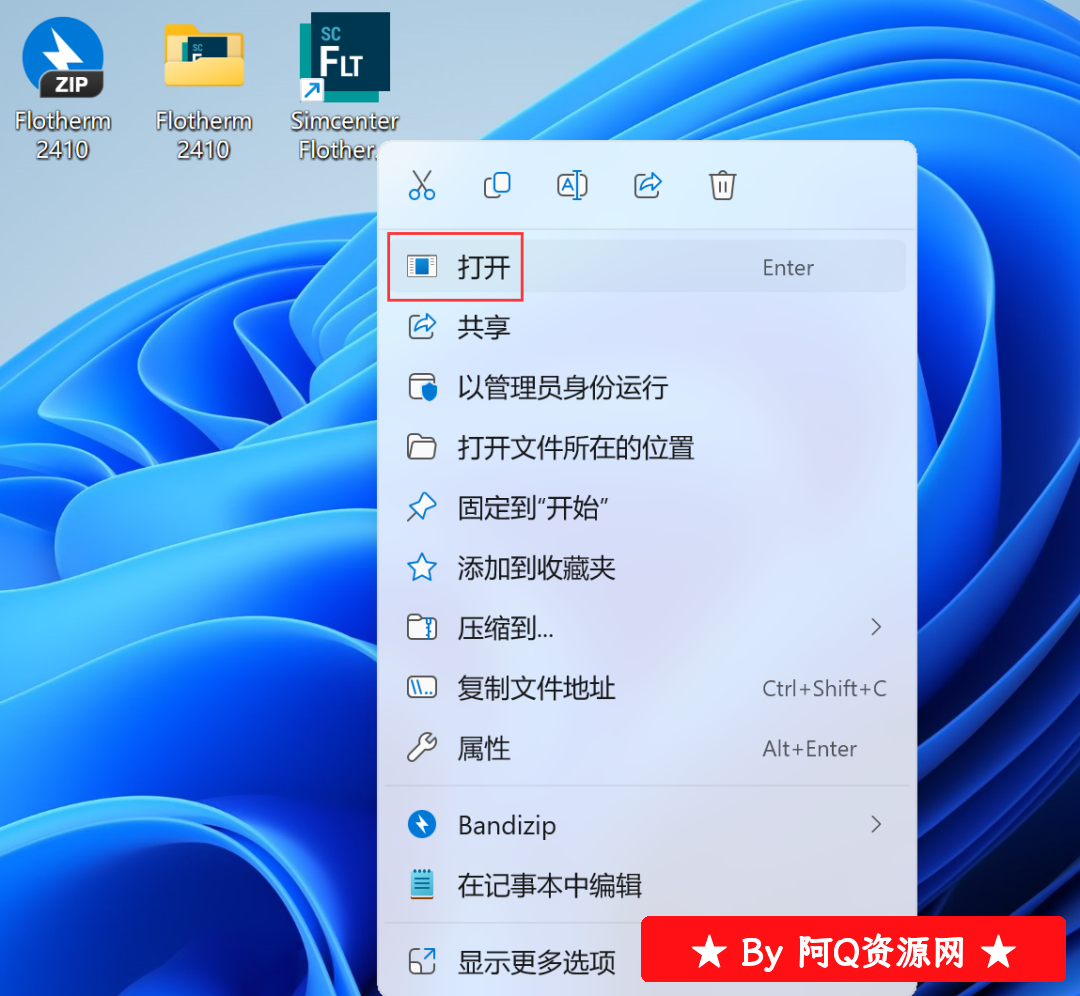1080x996 pixels.
Task: Choose 打开 from the context menu
Action: pos(647,267)
